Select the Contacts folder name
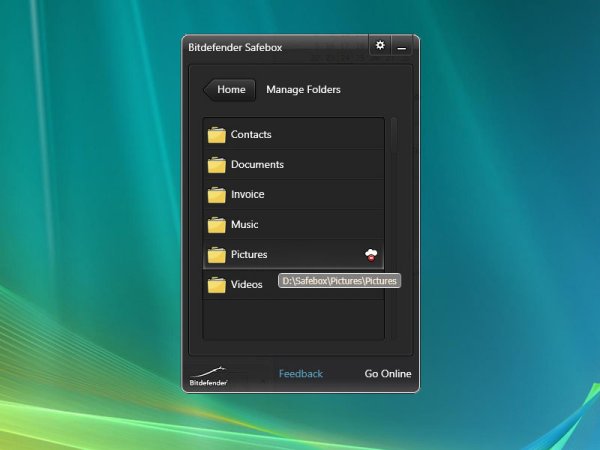 [x=251, y=135]
